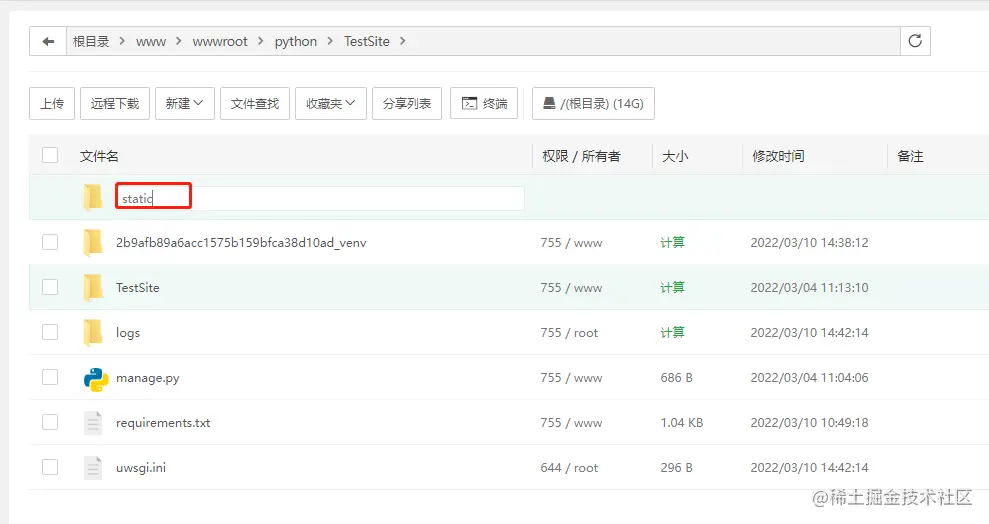Calculate size of TestSite folder via 计算
The image size is (989, 524).
672,287
